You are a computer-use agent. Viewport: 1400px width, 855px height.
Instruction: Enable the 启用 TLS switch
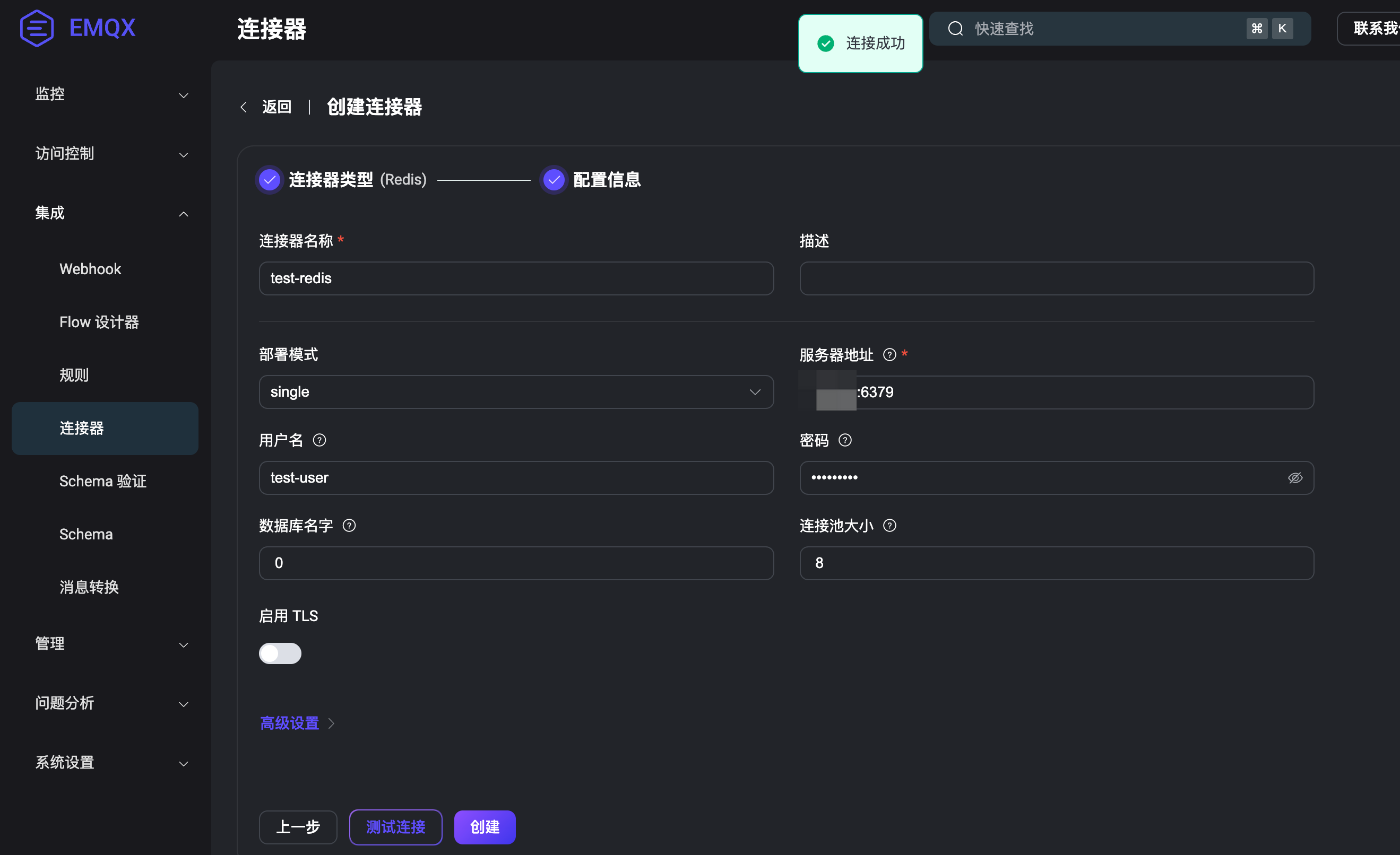(x=280, y=653)
